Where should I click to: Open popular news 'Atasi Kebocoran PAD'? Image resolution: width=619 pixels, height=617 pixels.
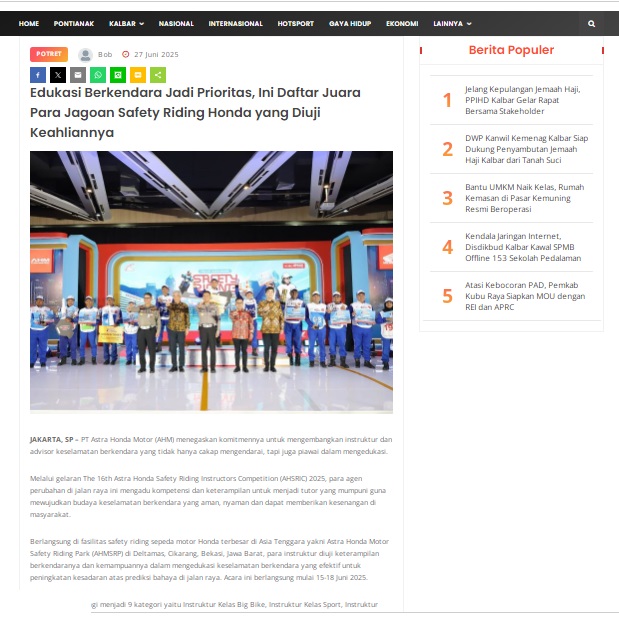(525, 296)
